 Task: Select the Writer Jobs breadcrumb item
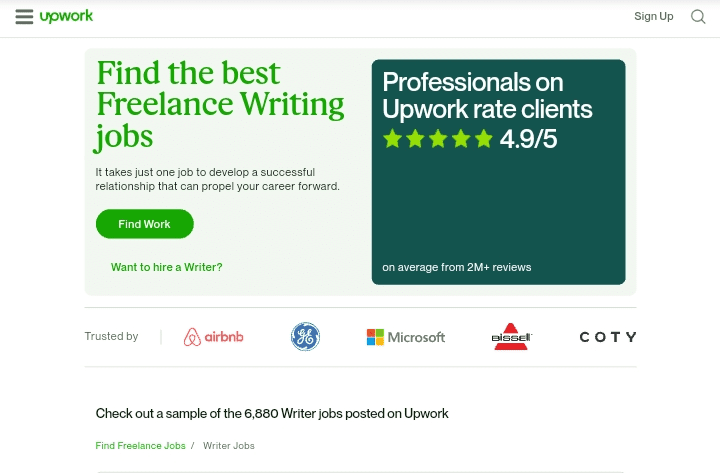tap(229, 445)
